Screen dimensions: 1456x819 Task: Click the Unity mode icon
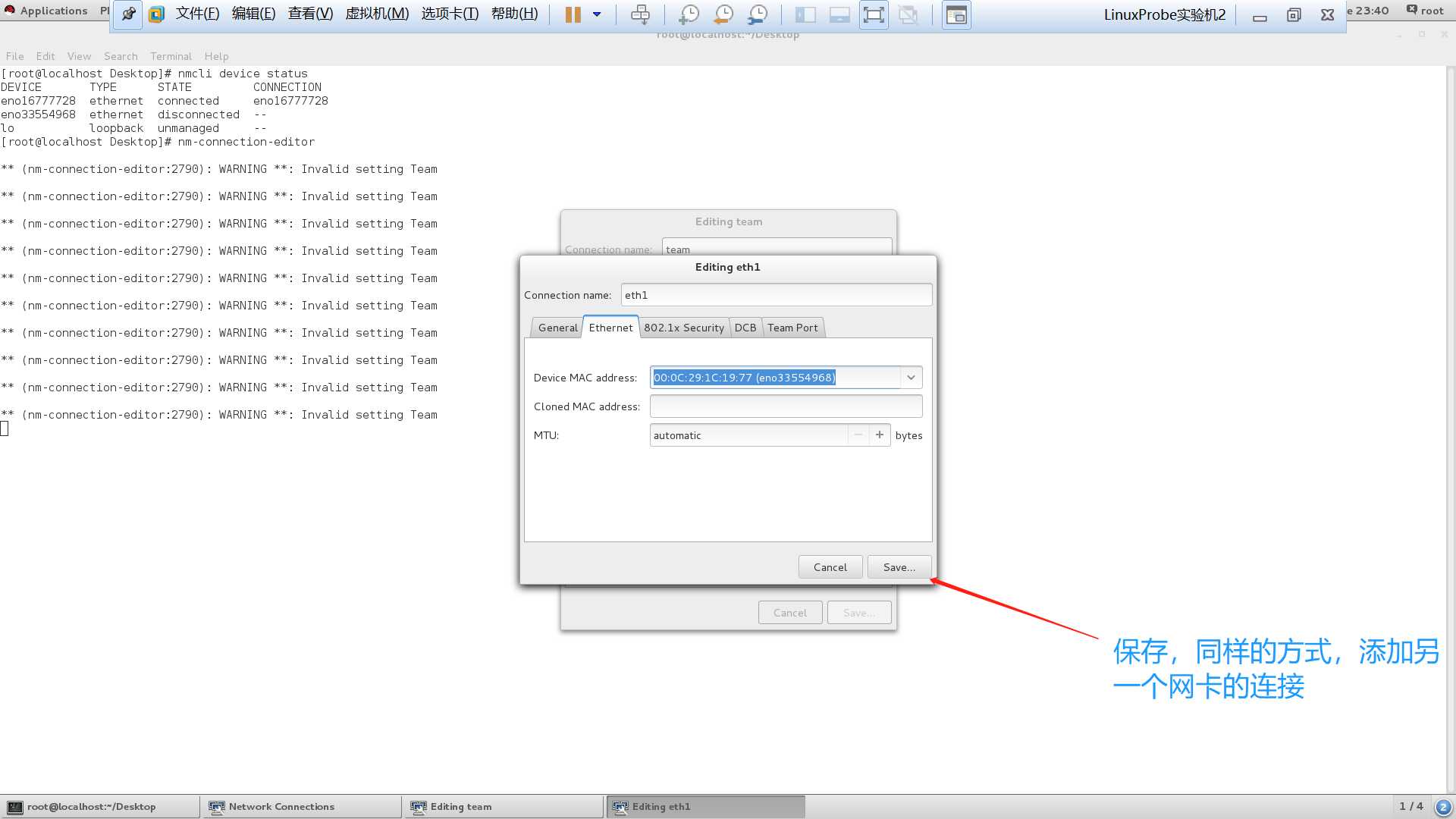908,14
